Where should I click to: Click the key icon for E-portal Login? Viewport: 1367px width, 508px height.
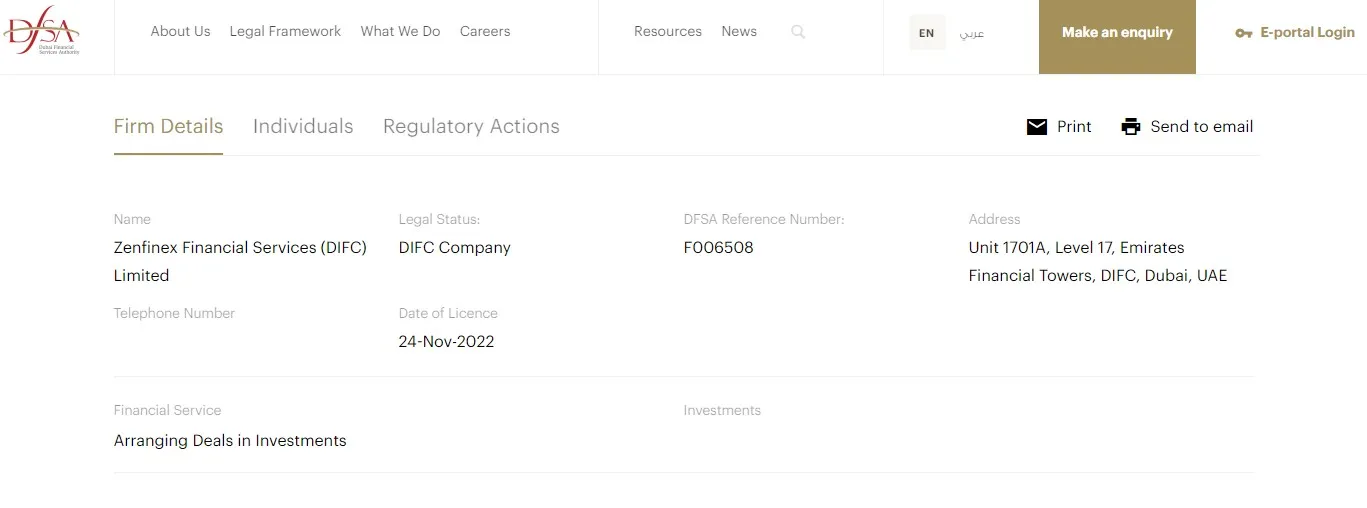coord(1243,33)
